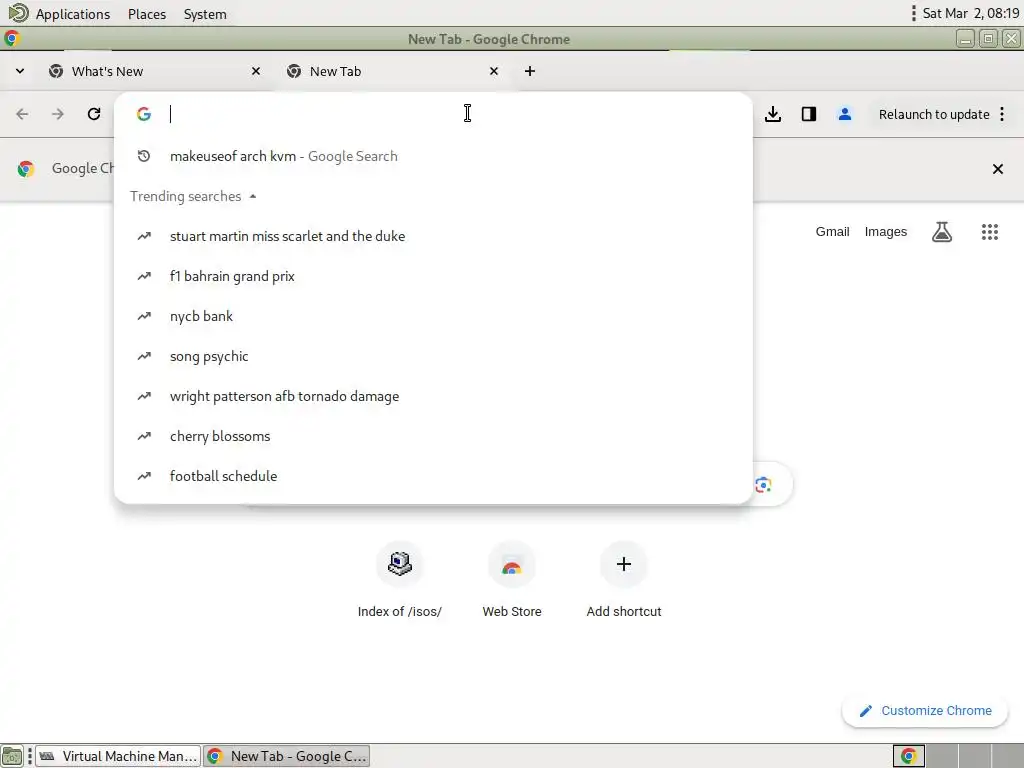Collapse the Trending searches section
Viewport: 1024px width, 768px height.
pos(253,197)
